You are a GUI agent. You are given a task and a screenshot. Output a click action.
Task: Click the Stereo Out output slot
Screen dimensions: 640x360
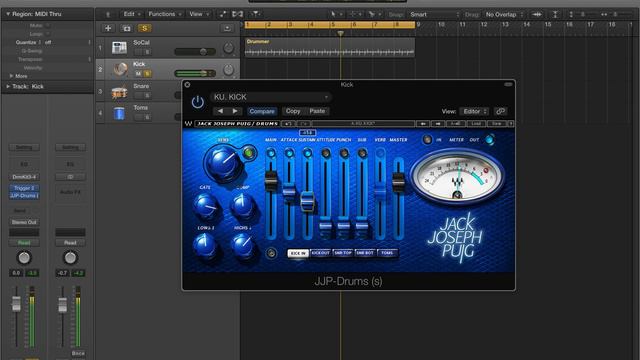[x=24, y=222]
